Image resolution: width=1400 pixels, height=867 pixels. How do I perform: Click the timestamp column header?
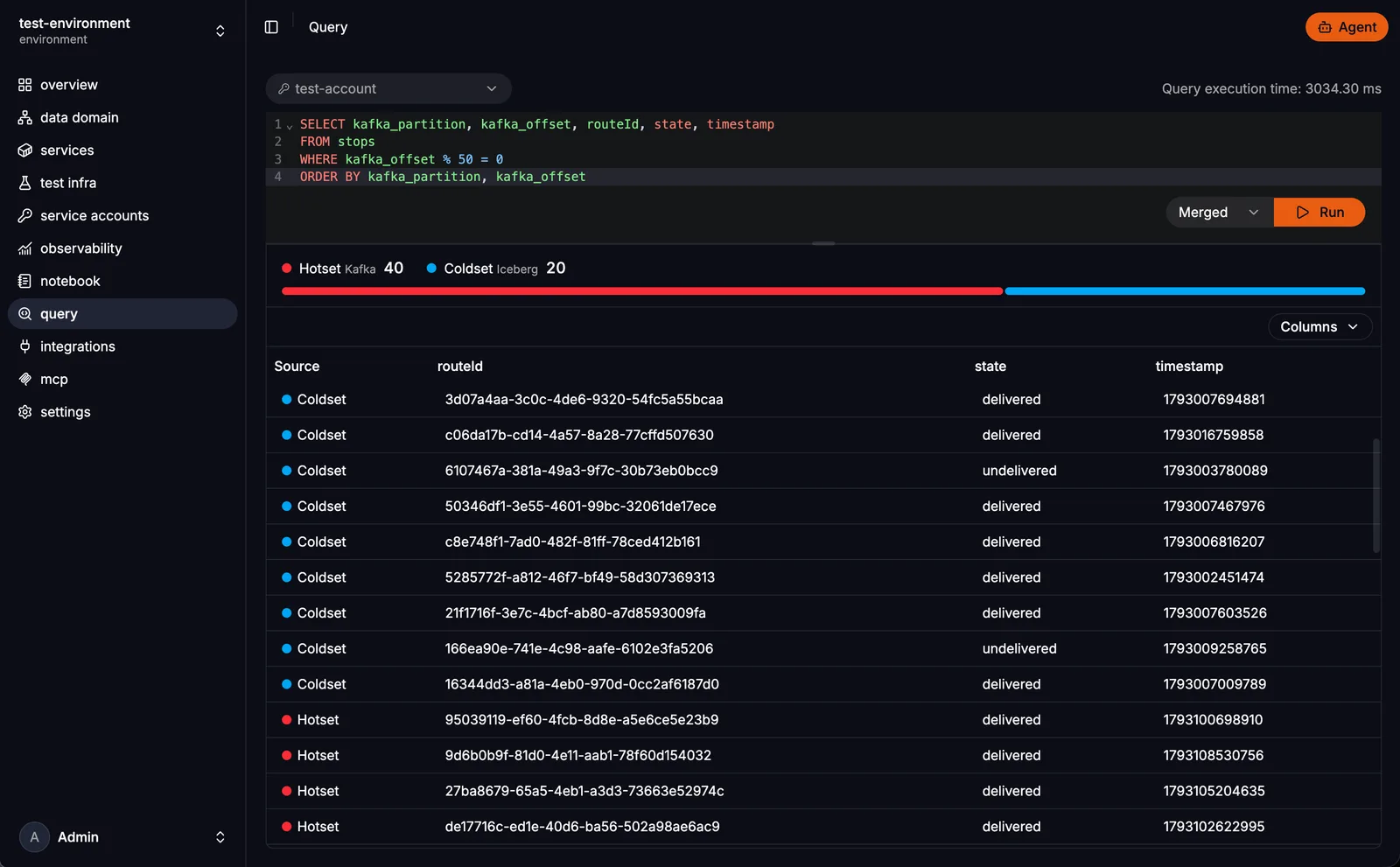click(1189, 367)
